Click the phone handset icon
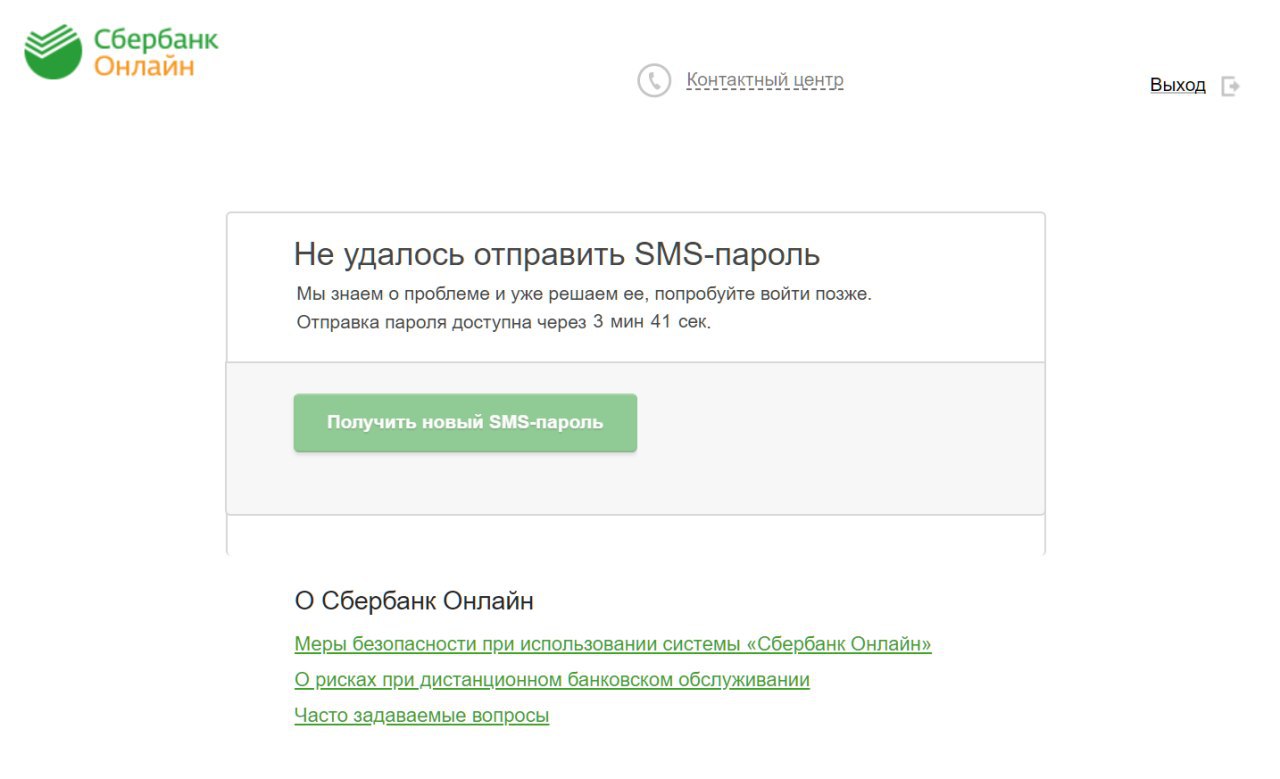Viewport: 1280px width, 779px height. click(654, 80)
